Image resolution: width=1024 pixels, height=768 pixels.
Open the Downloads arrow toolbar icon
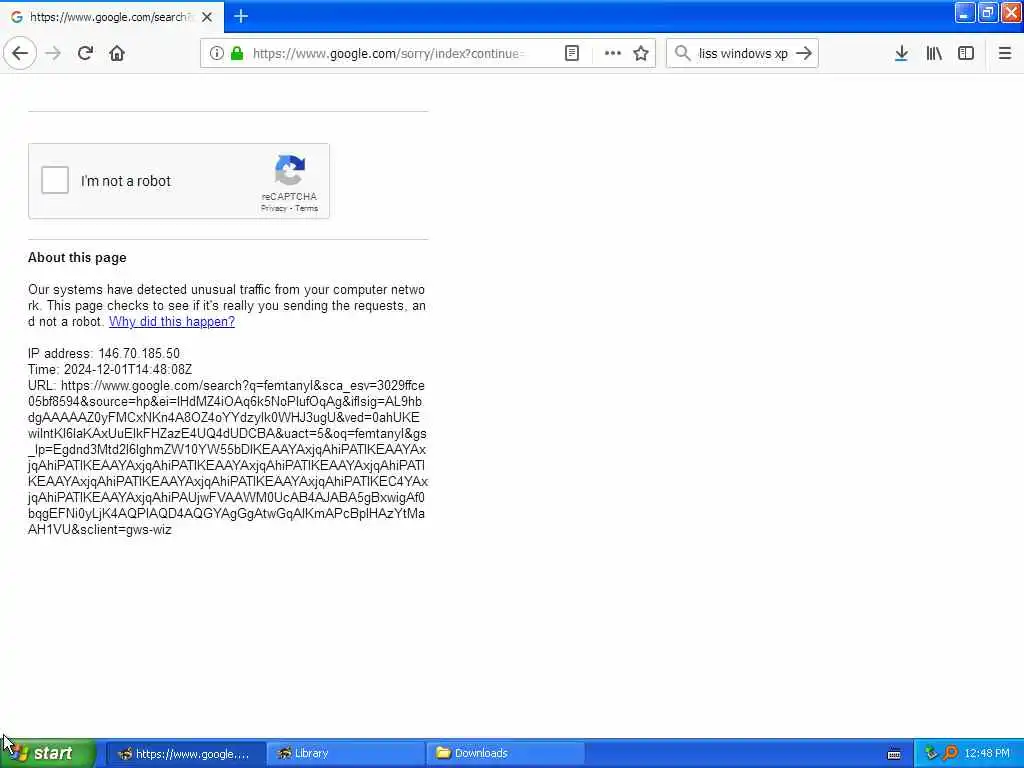(901, 54)
